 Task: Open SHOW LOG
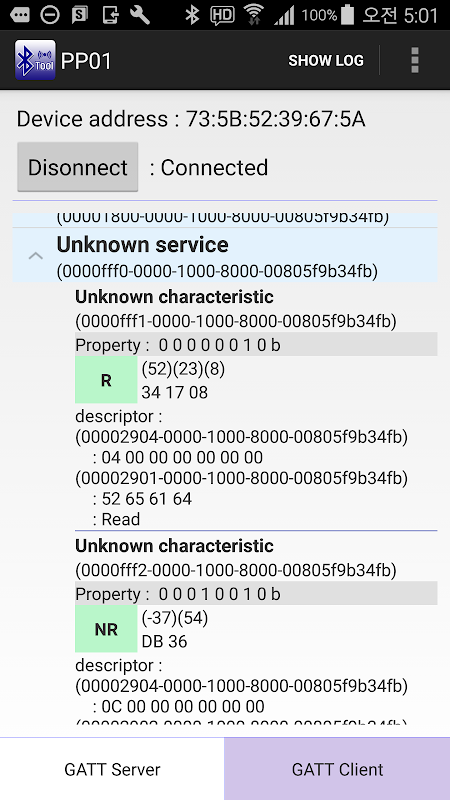pos(326,61)
